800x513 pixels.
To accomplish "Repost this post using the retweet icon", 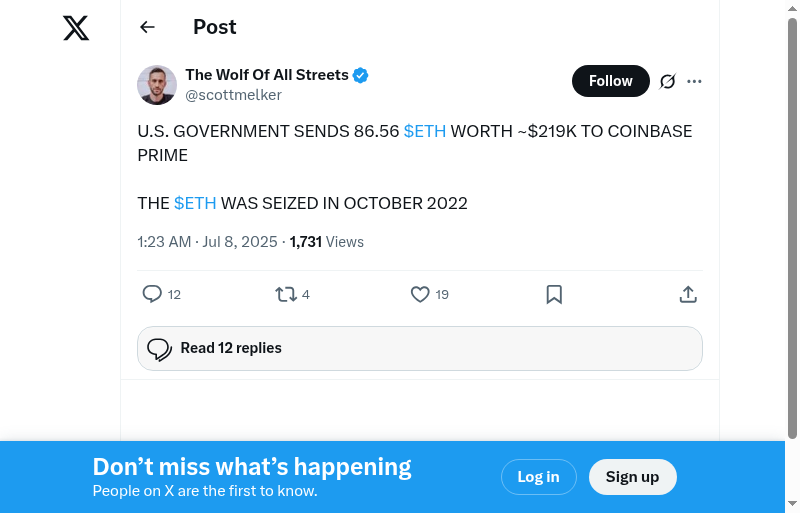I will coord(286,294).
